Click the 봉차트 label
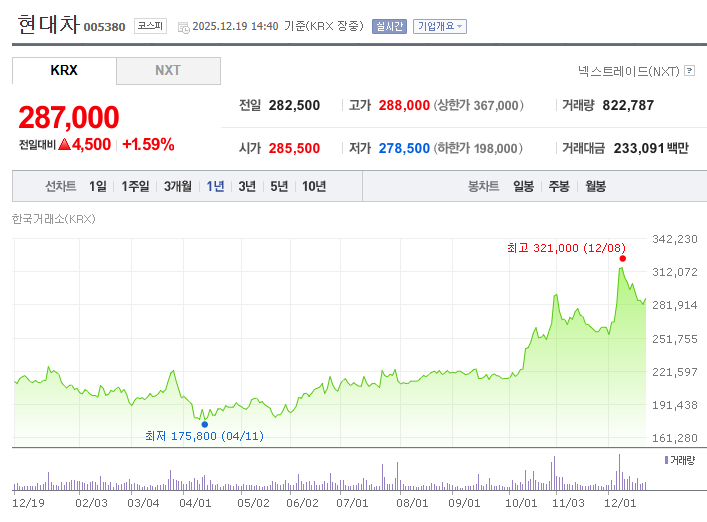The width and height of the screenshot is (707, 522). click(483, 186)
